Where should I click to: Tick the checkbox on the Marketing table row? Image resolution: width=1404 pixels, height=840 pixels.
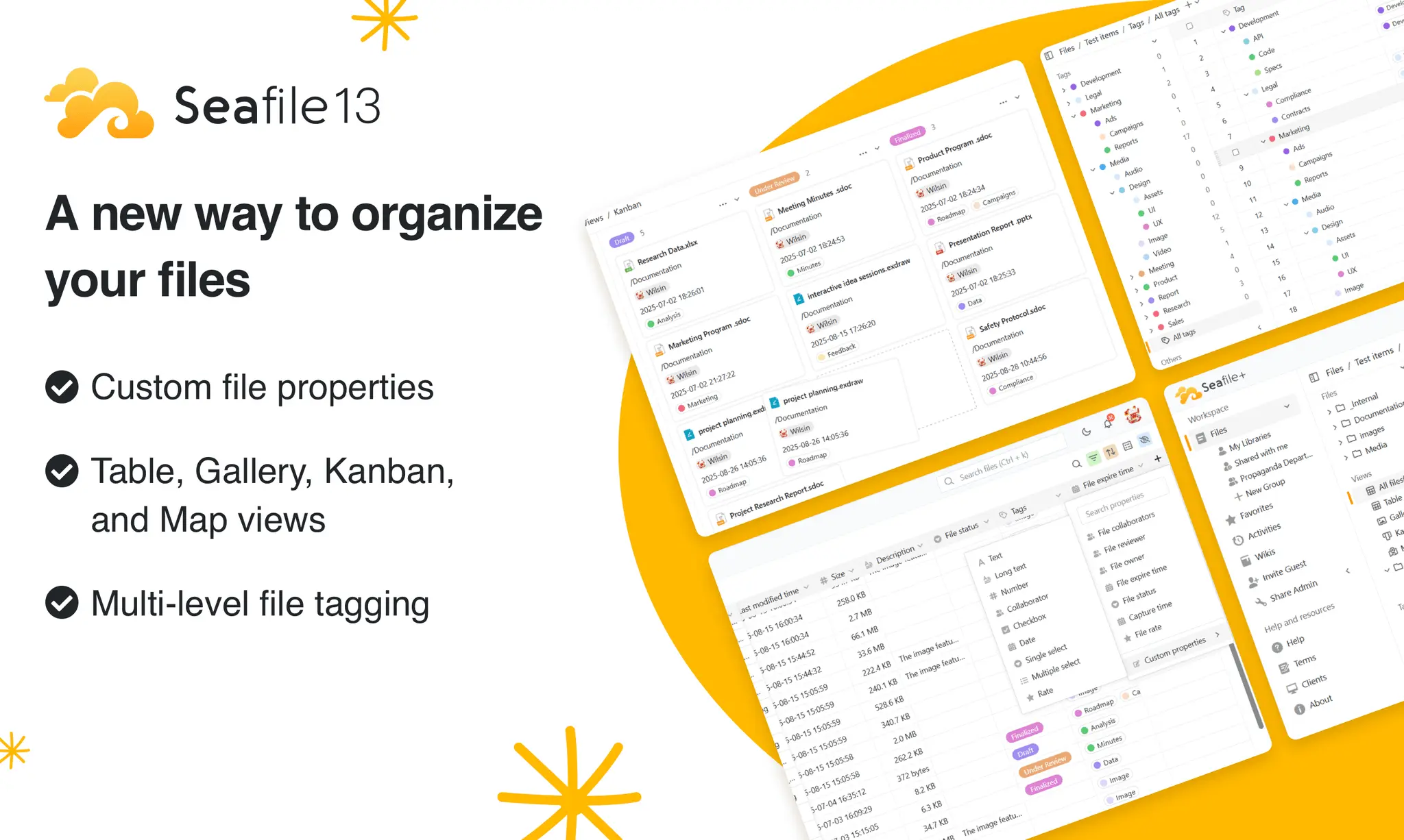point(1235,152)
